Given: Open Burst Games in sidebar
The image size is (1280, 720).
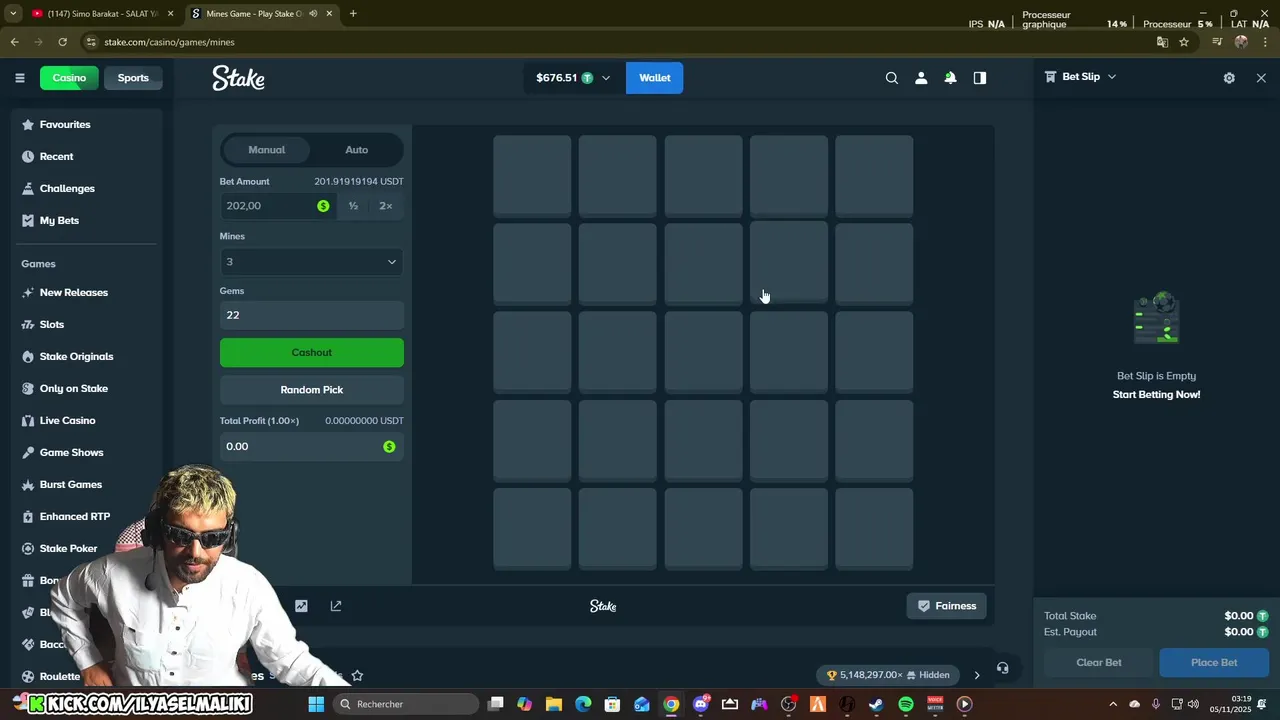Looking at the screenshot, I should 70,485.
